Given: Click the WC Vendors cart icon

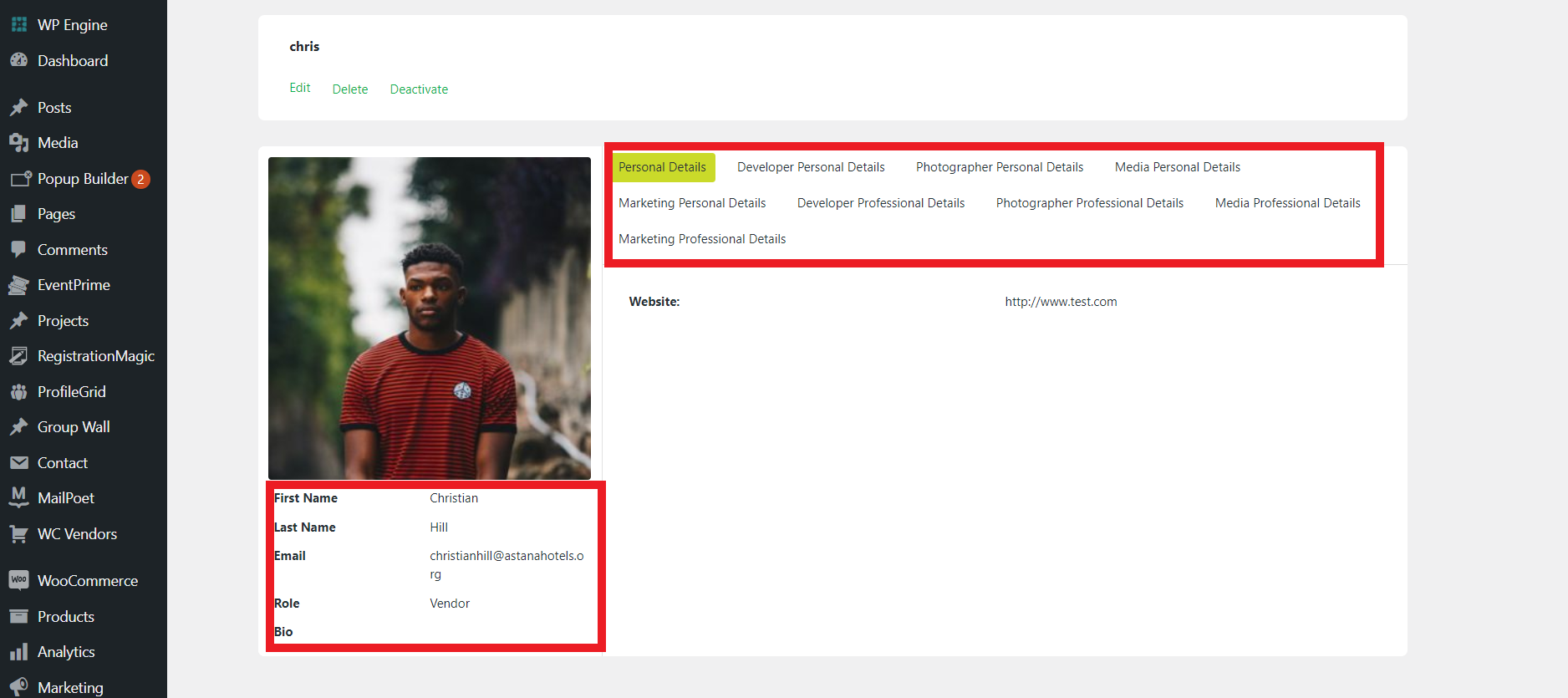Looking at the screenshot, I should tap(18, 533).
